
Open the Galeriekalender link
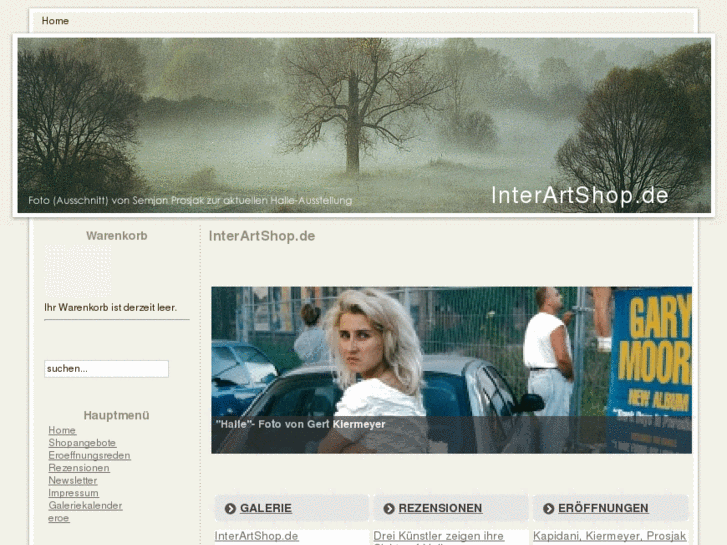(x=85, y=506)
